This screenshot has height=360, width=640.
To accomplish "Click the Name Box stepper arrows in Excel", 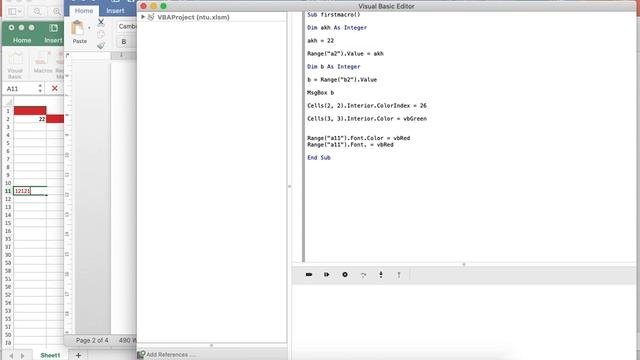I will pos(40,88).
